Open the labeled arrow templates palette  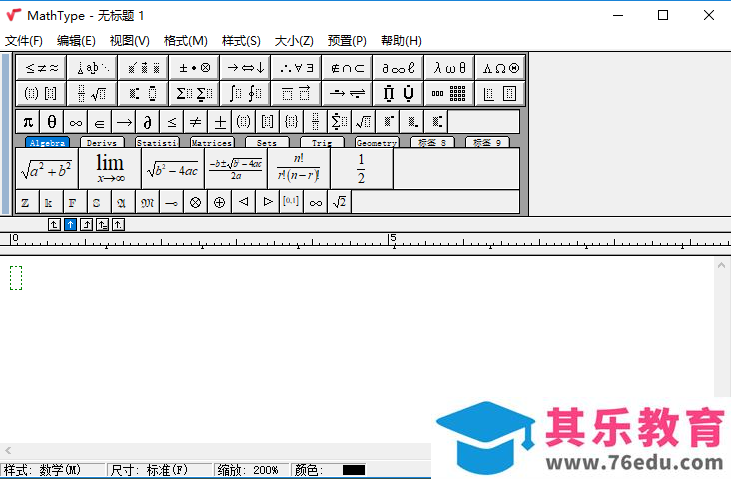point(347,93)
